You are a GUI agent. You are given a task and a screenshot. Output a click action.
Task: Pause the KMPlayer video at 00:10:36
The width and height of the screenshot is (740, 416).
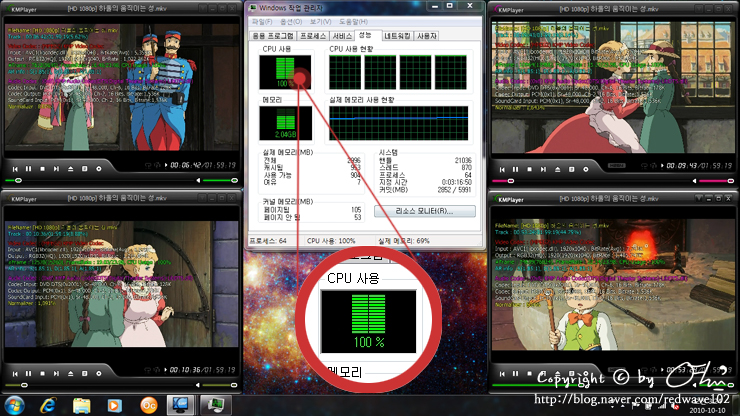coord(29,373)
